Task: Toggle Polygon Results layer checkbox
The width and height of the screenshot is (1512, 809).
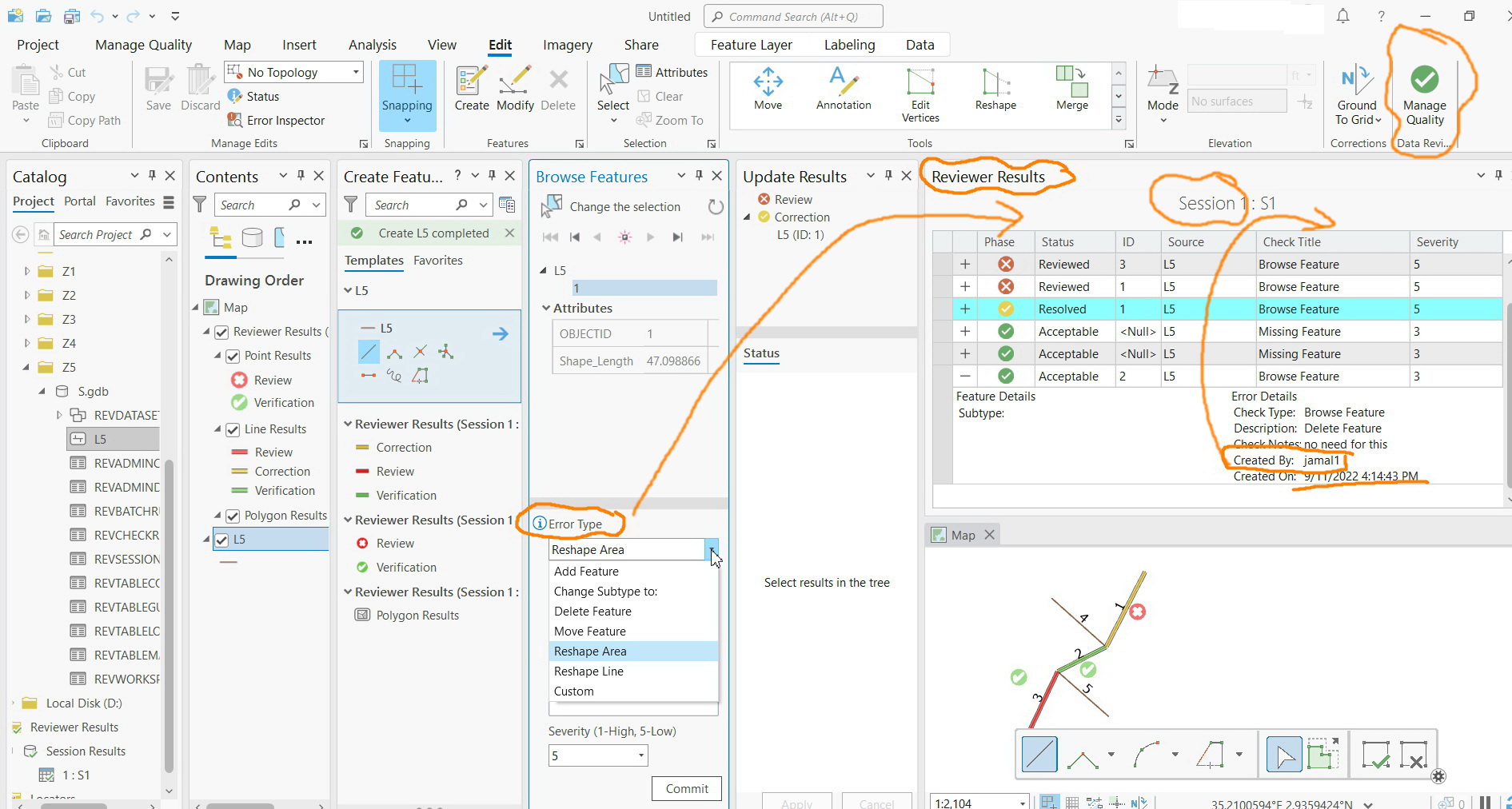Action: [x=233, y=516]
